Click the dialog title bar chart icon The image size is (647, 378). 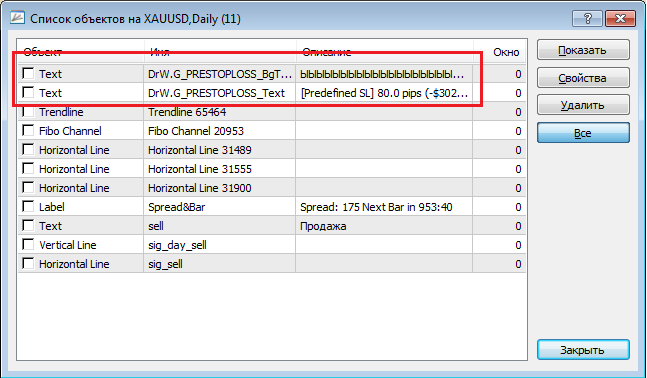click(17, 18)
